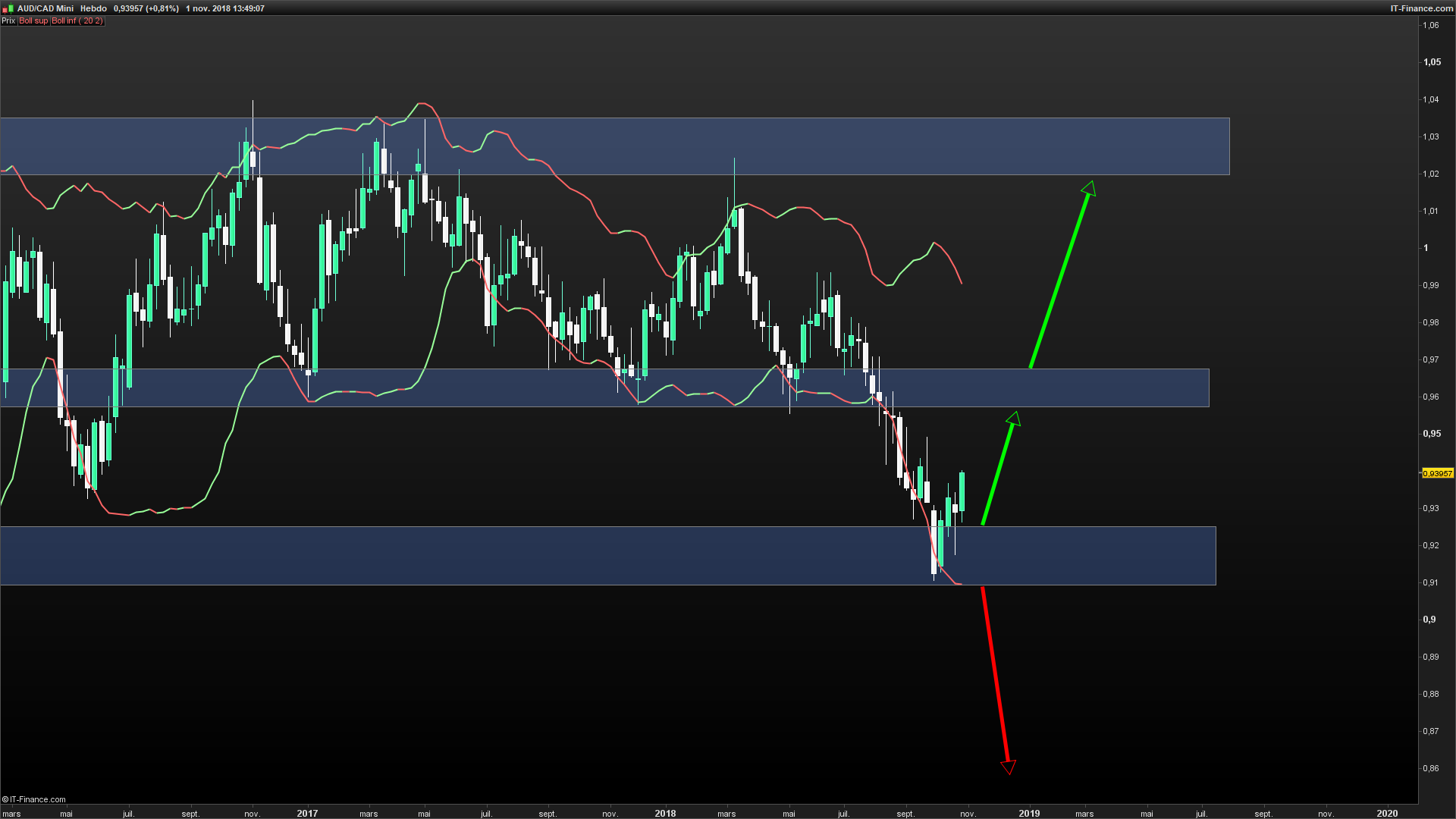Select the Prix label tab

(x=8, y=21)
